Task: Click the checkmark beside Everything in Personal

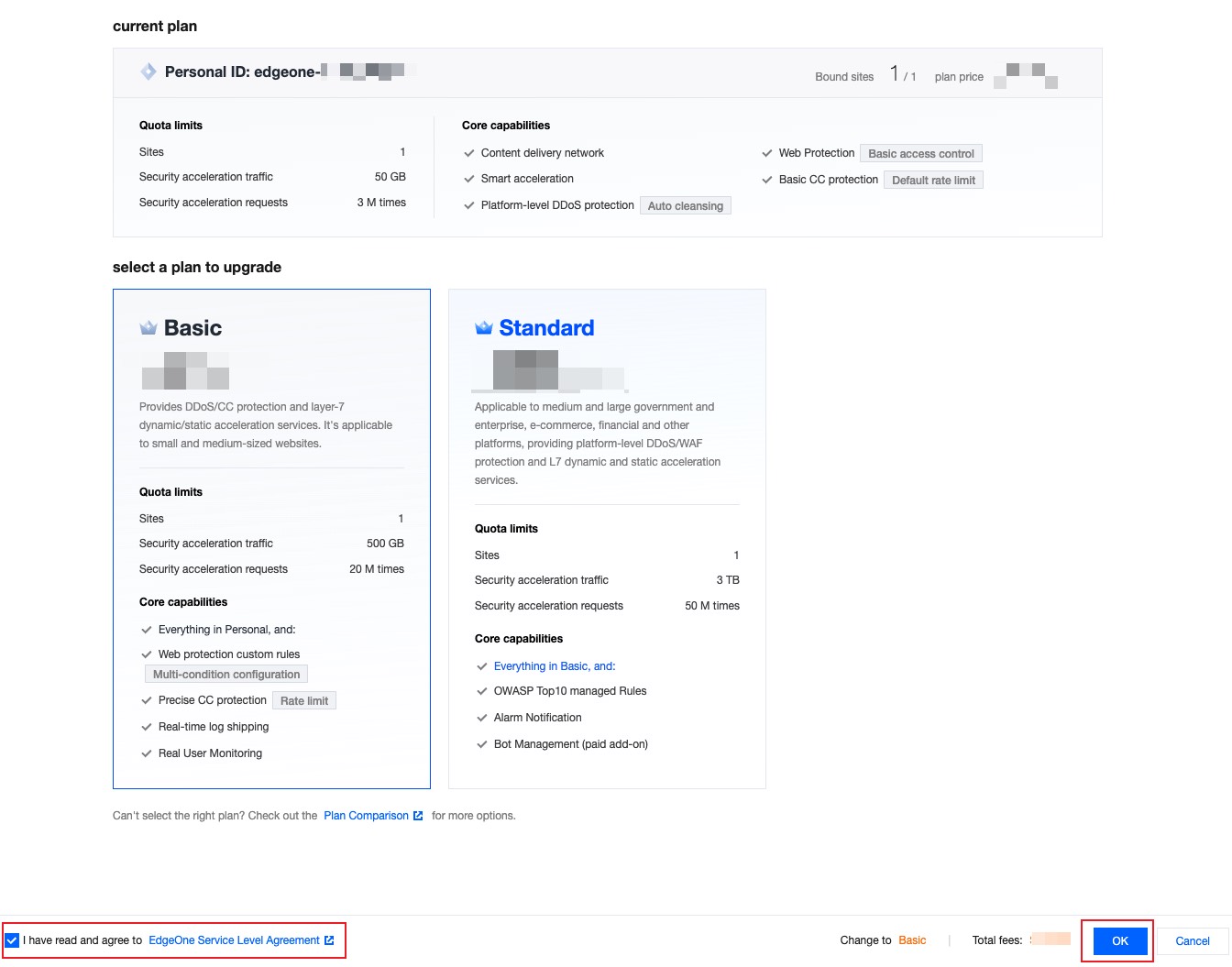Action: point(147,630)
